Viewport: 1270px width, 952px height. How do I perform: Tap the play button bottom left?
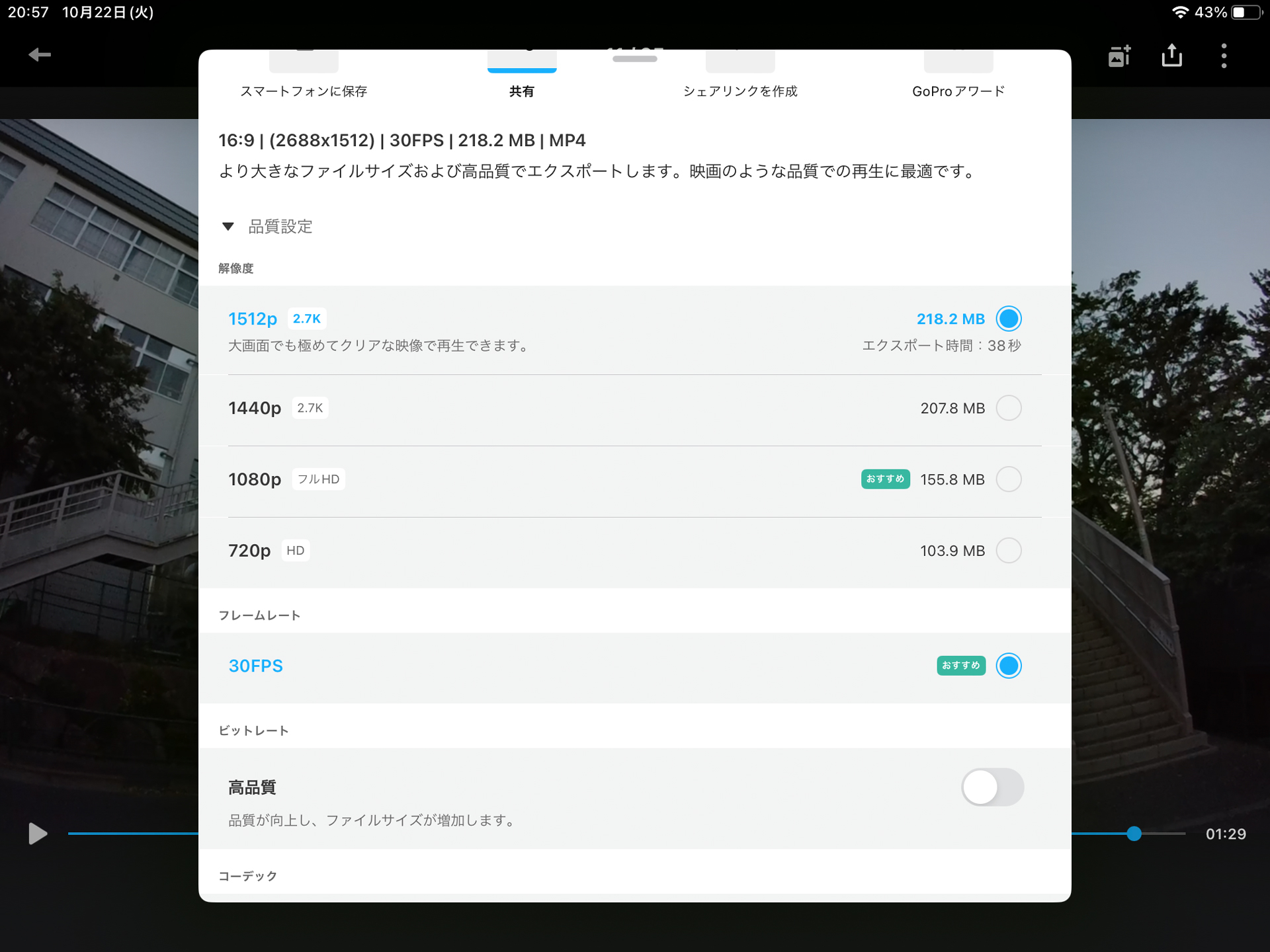(x=36, y=834)
